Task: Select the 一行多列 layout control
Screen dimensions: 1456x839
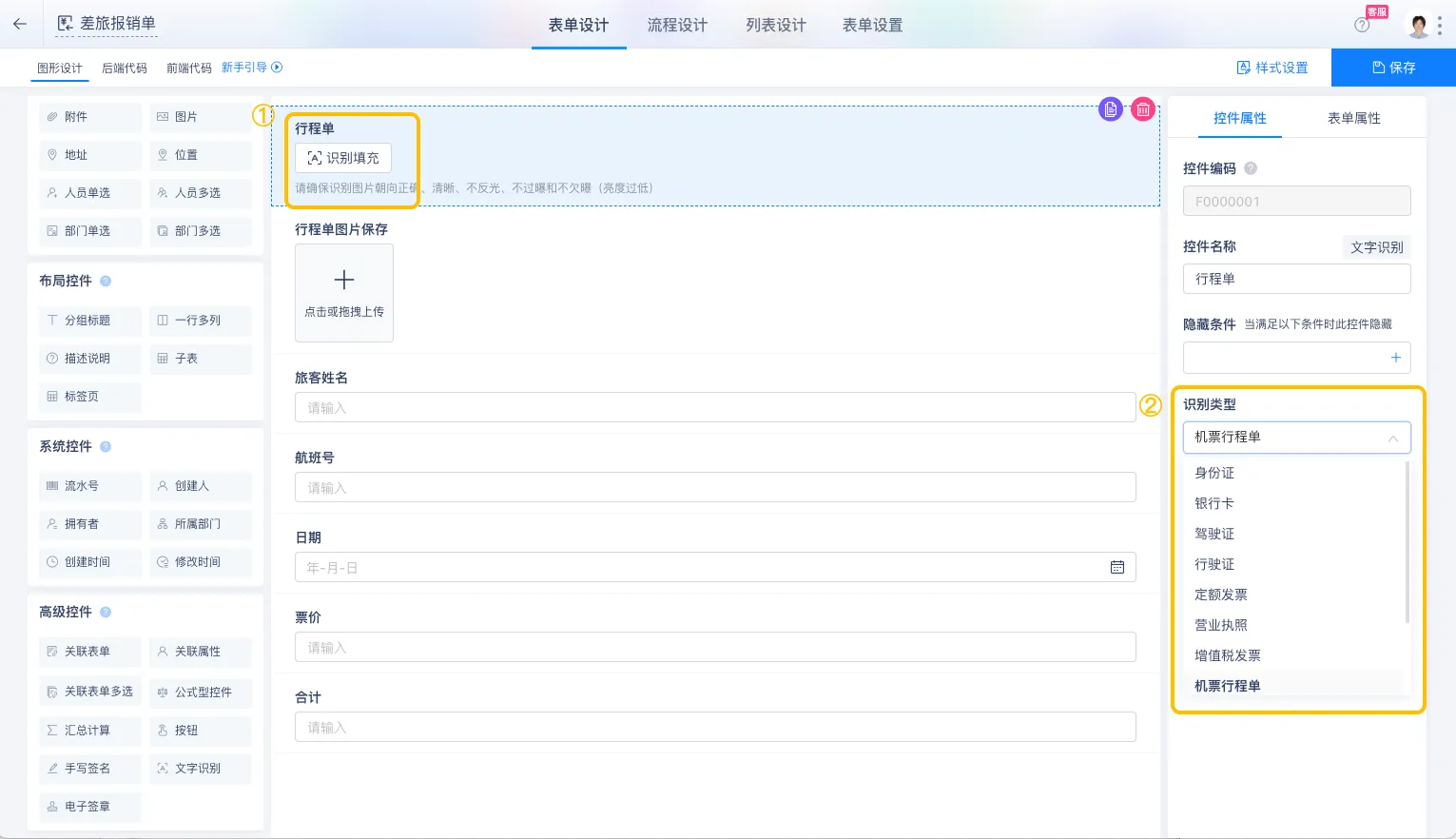Action: (x=201, y=321)
